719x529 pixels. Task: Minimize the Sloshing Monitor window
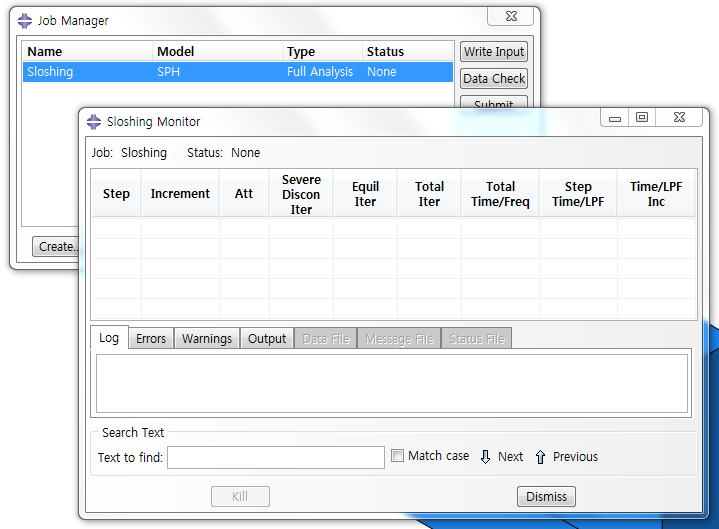[614, 118]
